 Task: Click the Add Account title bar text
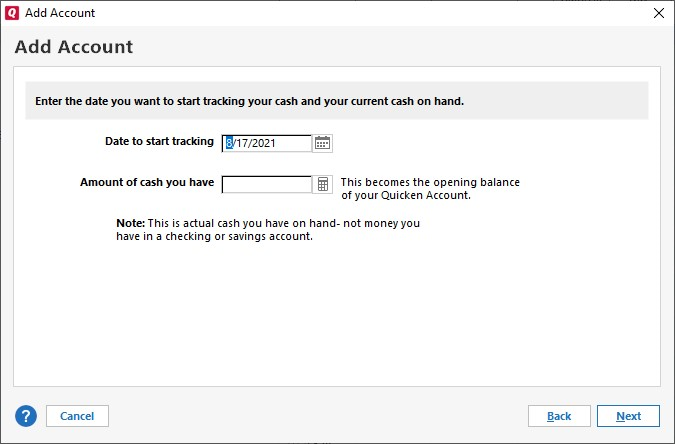(x=60, y=13)
